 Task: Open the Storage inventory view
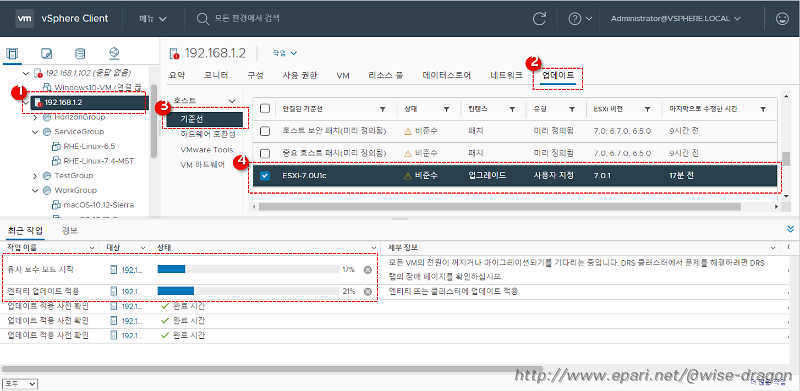(x=80, y=53)
